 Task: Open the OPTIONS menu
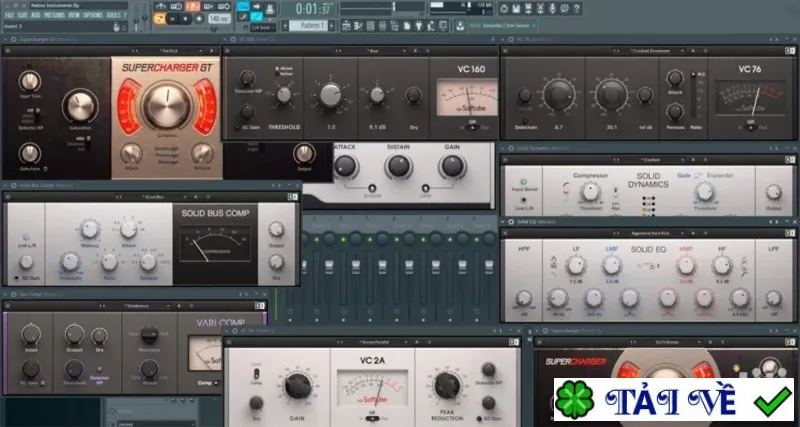tap(93, 15)
